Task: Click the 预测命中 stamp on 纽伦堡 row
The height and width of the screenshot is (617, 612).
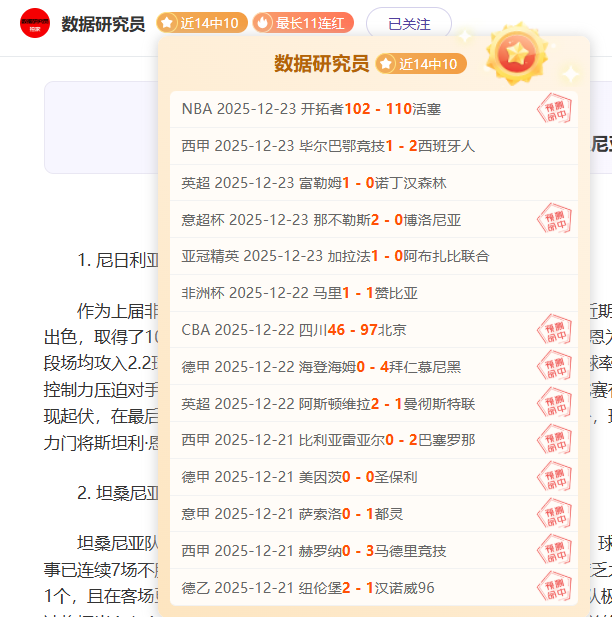Action: pos(554,587)
